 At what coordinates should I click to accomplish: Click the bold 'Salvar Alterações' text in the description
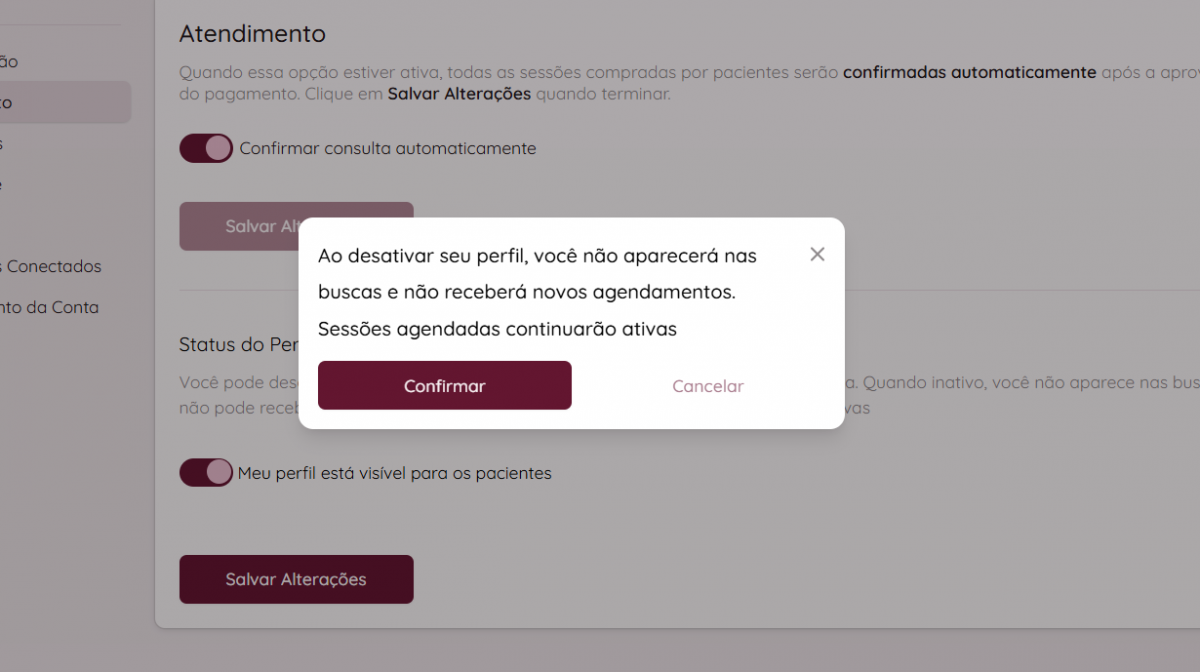(x=459, y=95)
